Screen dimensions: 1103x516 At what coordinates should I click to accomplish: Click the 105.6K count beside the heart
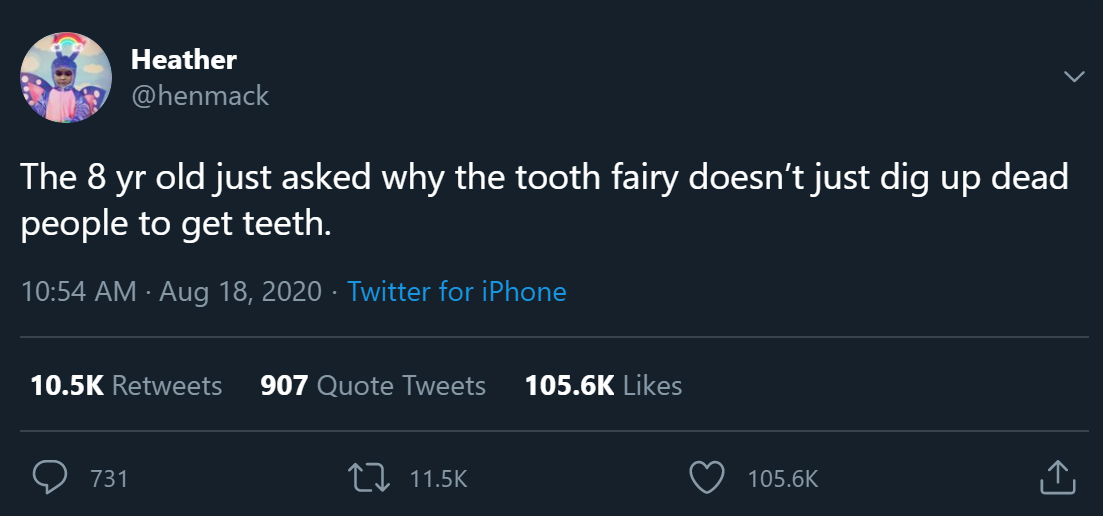point(783,479)
